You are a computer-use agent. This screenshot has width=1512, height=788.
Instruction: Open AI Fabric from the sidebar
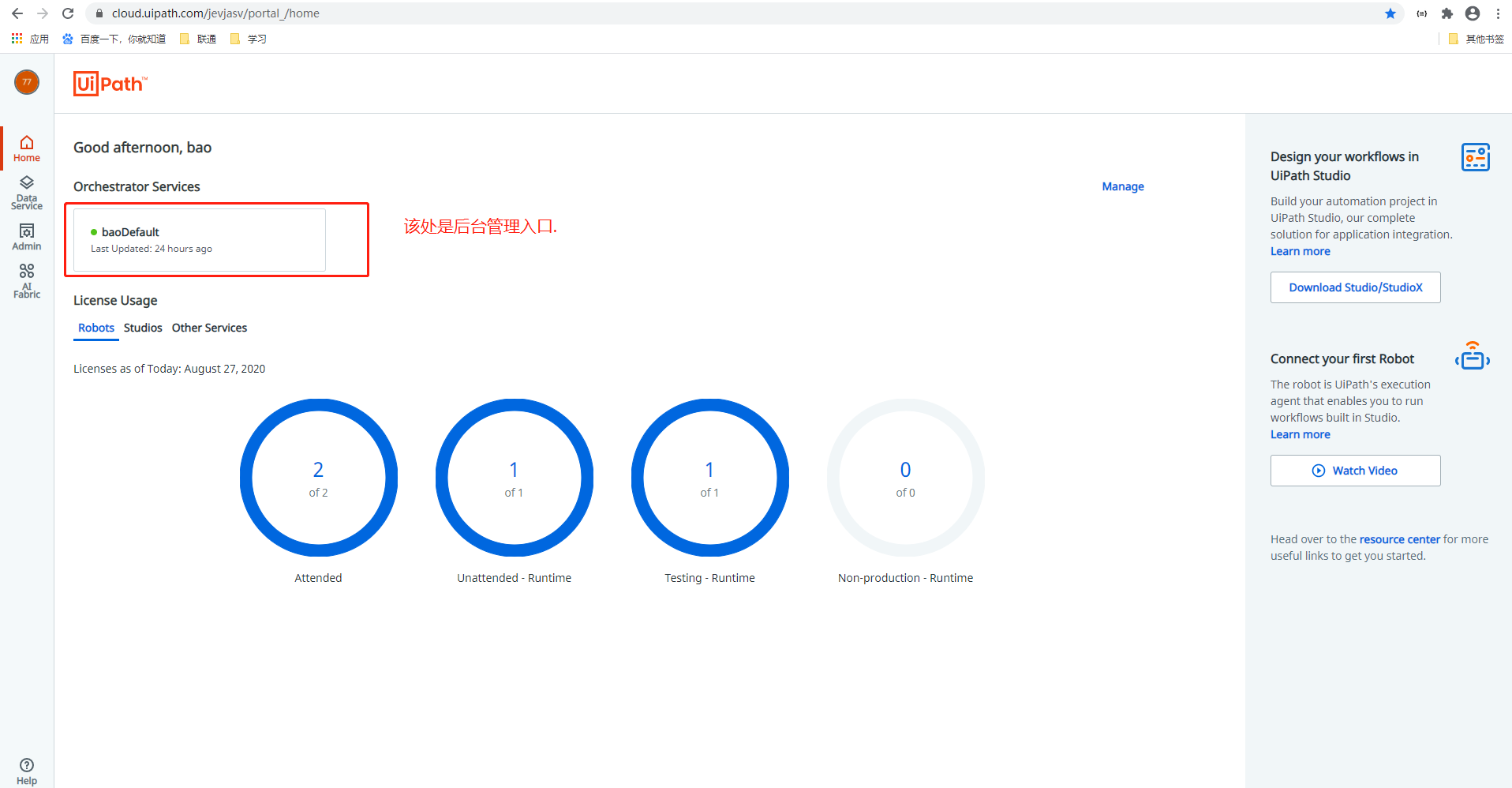tap(26, 280)
